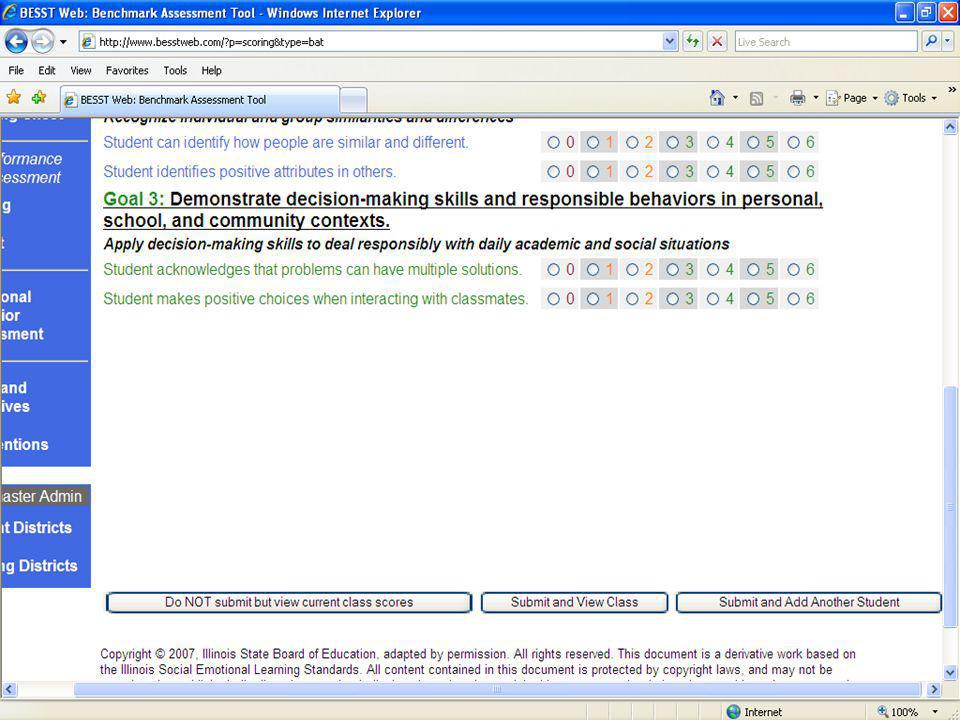Select score 3 for positive choices with classmates
The height and width of the screenshot is (720, 960).
click(x=672, y=299)
